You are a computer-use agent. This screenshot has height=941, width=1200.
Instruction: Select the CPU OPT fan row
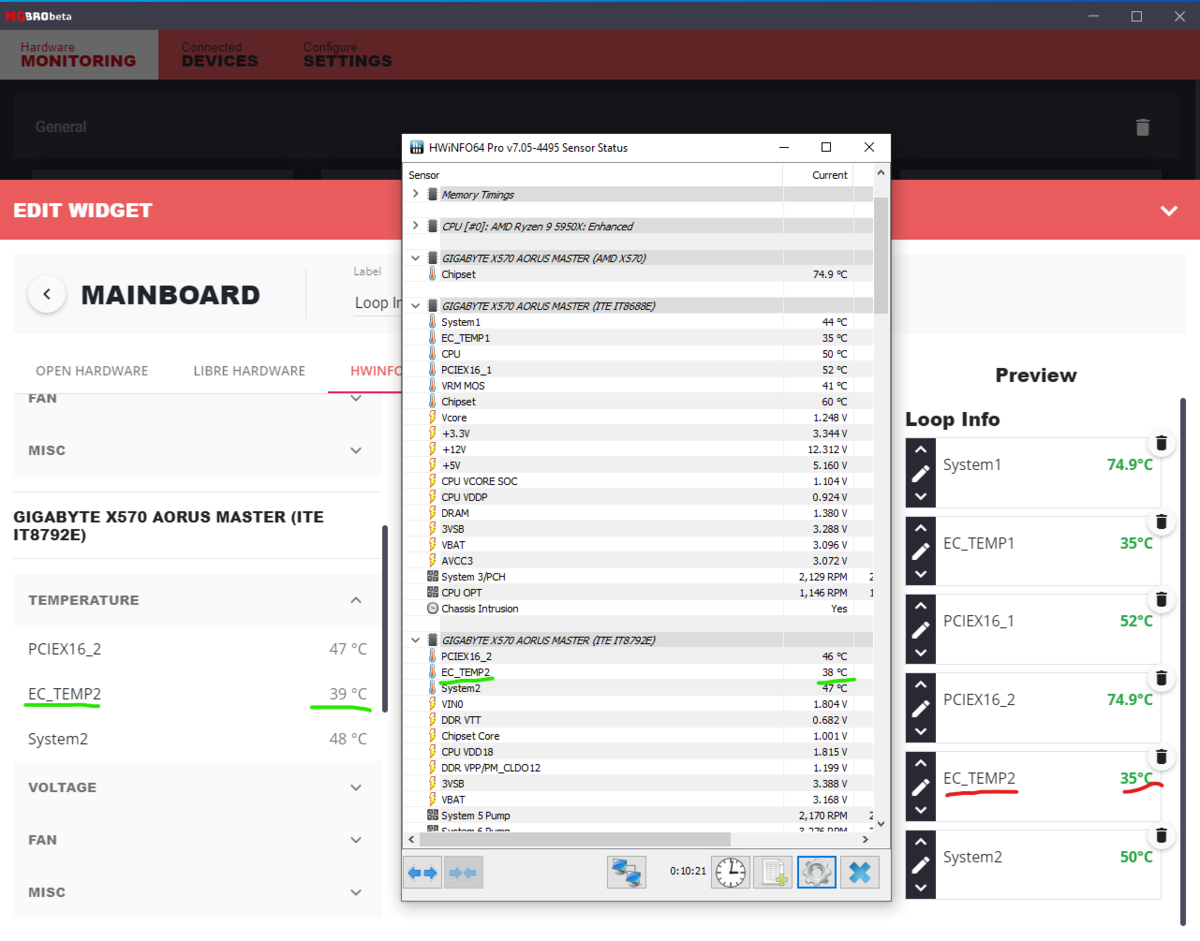[638, 593]
